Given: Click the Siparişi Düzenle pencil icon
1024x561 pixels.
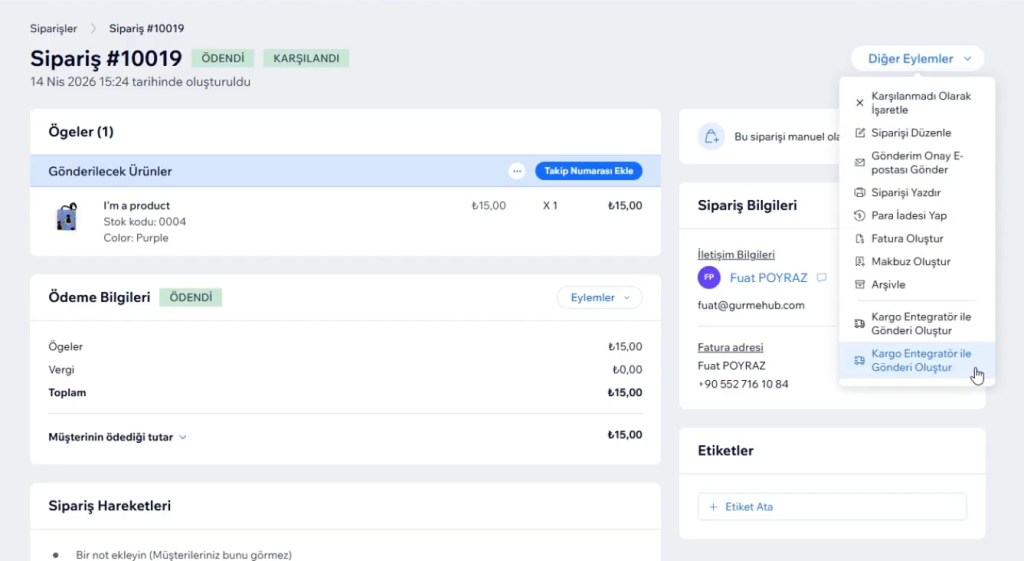Looking at the screenshot, I should (859, 133).
